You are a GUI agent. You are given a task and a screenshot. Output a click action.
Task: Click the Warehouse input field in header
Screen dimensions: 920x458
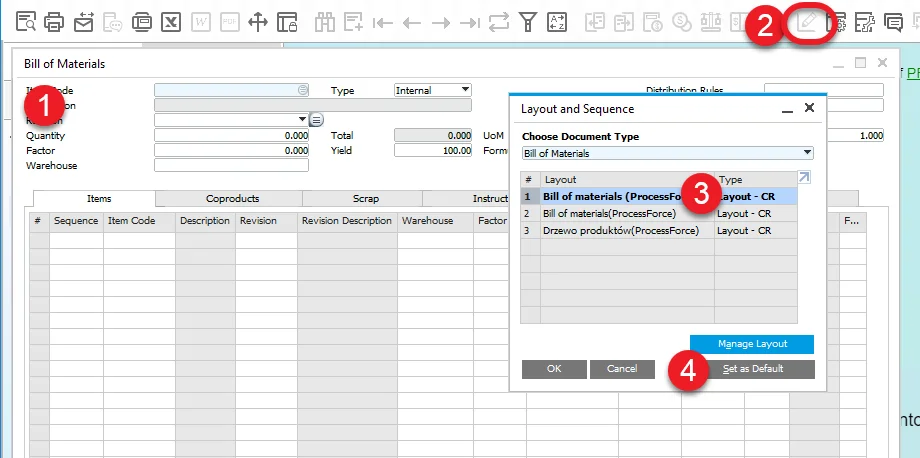231,165
